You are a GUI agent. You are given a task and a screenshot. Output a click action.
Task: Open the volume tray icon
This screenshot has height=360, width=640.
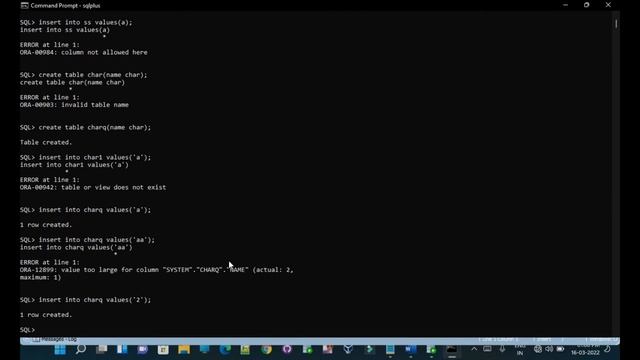point(549,349)
